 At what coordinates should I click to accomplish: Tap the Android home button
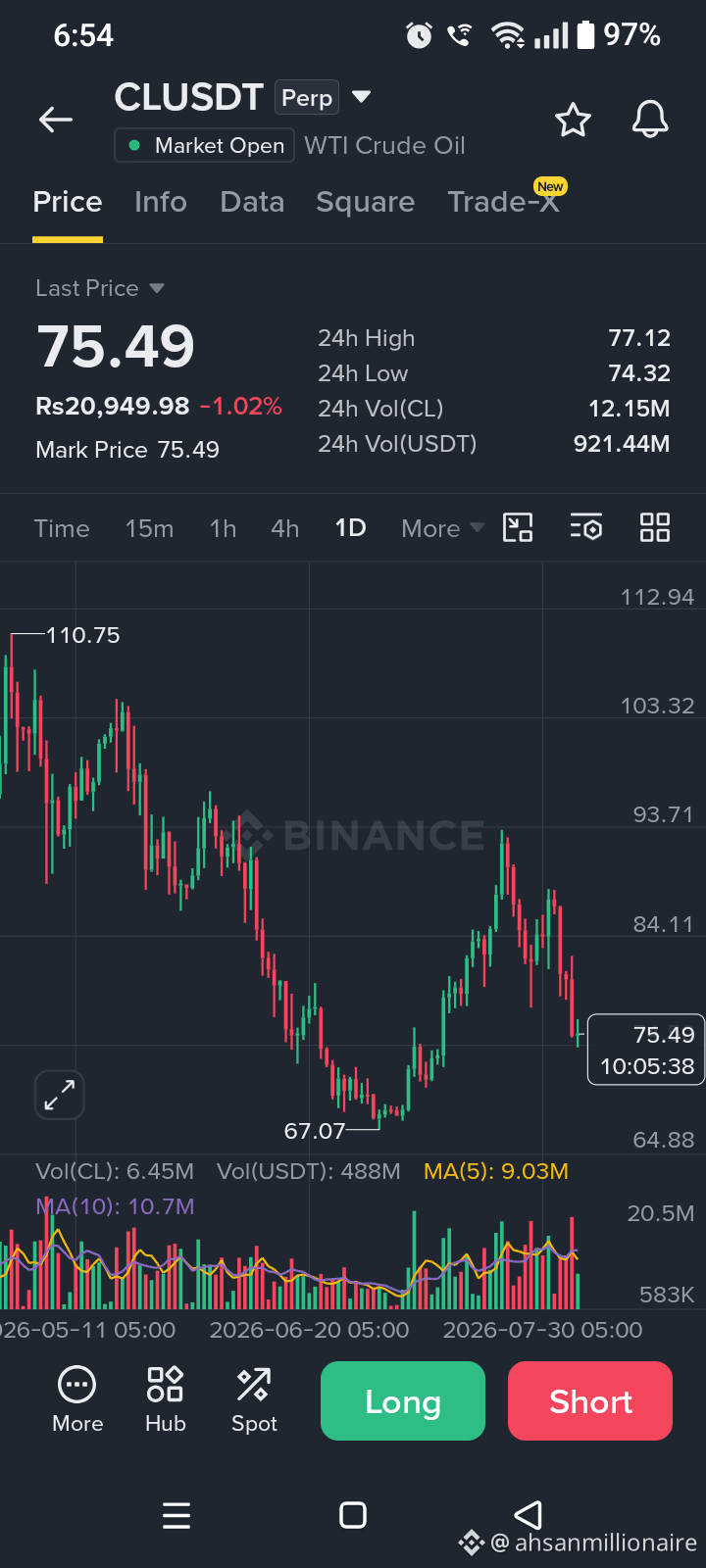point(353,1515)
